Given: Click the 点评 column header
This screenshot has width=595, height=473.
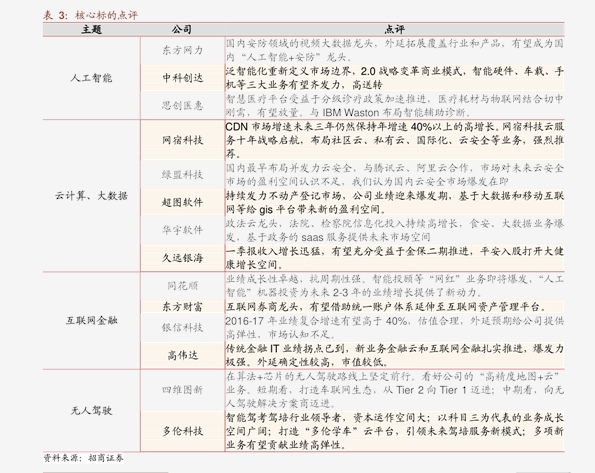Looking at the screenshot, I should (395, 29).
